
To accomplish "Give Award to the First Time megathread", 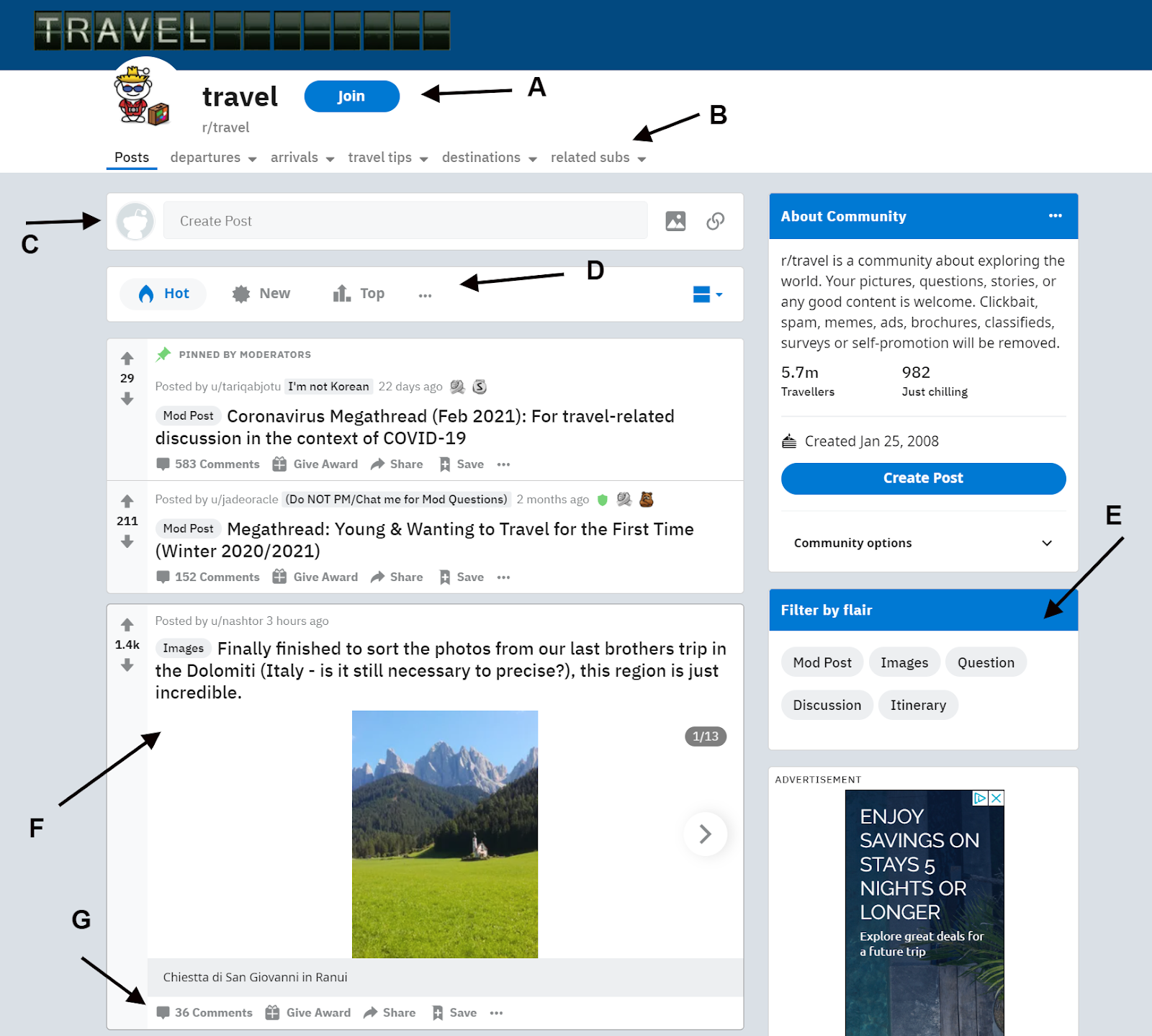I will point(315,577).
